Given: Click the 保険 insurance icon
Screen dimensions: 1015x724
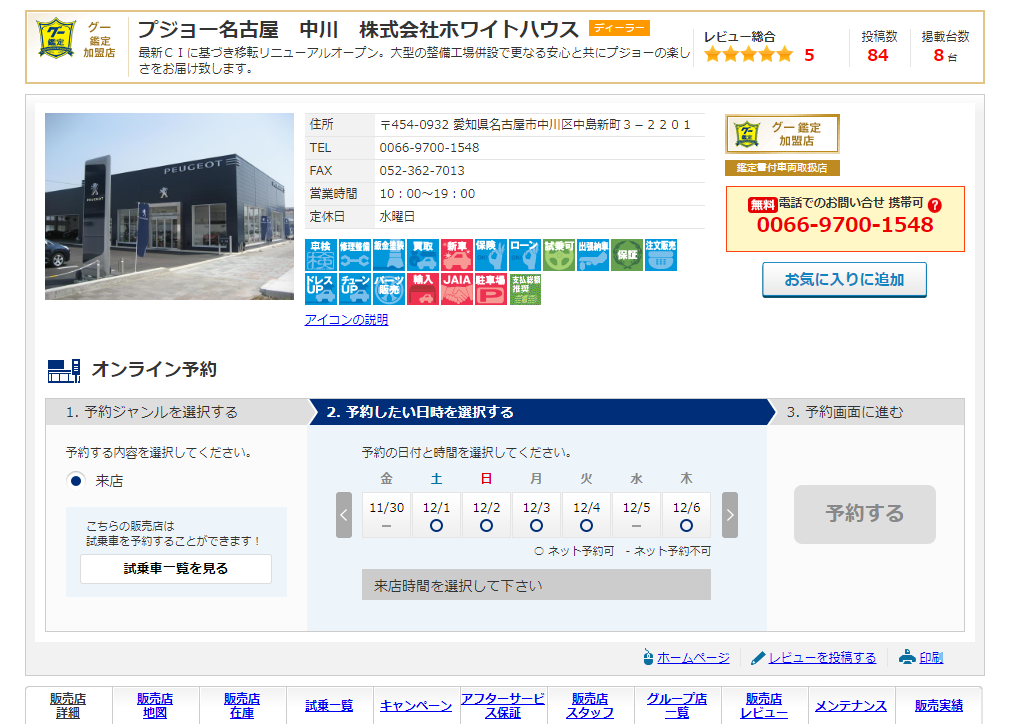Looking at the screenshot, I should coord(491,255).
